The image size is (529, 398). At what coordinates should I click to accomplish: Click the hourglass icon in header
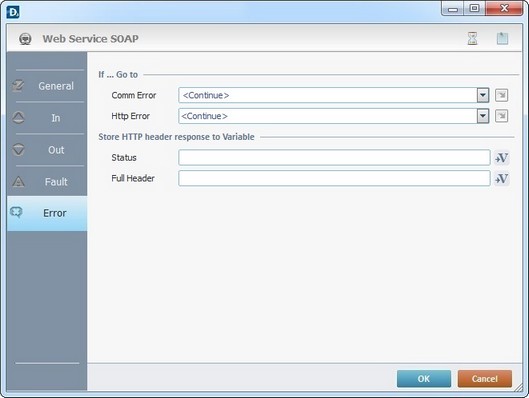472,38
